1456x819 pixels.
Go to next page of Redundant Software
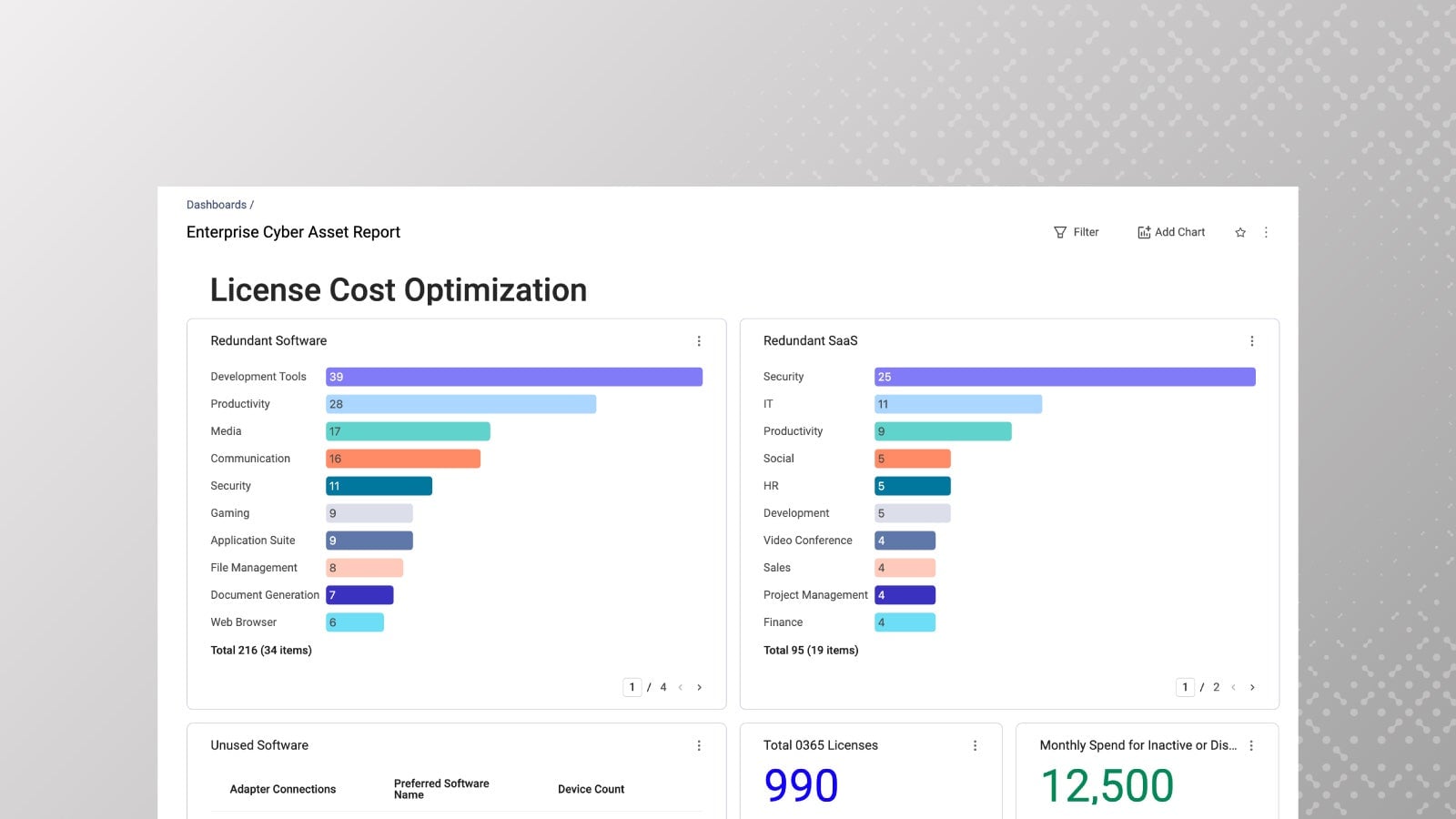pyautogui.click(x=699, y=687)
